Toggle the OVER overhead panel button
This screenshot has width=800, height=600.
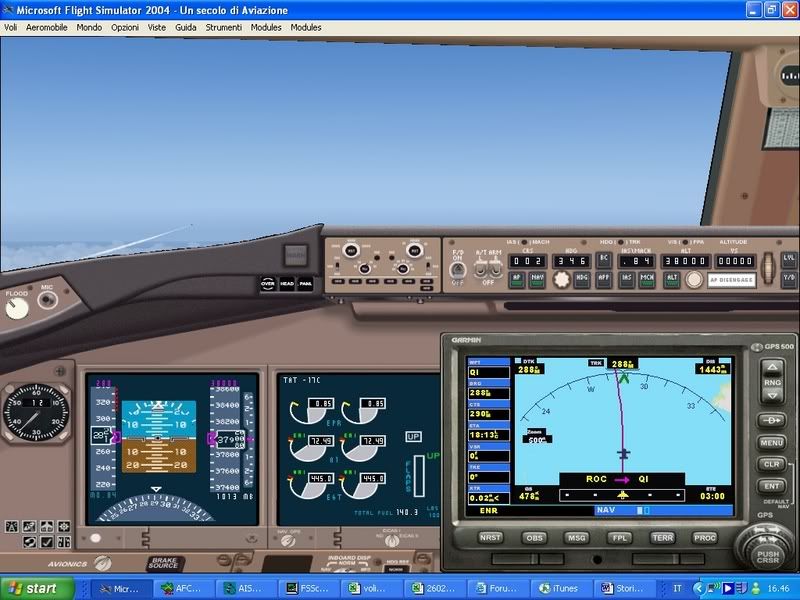pyautogui.click(x=268, y=284)
